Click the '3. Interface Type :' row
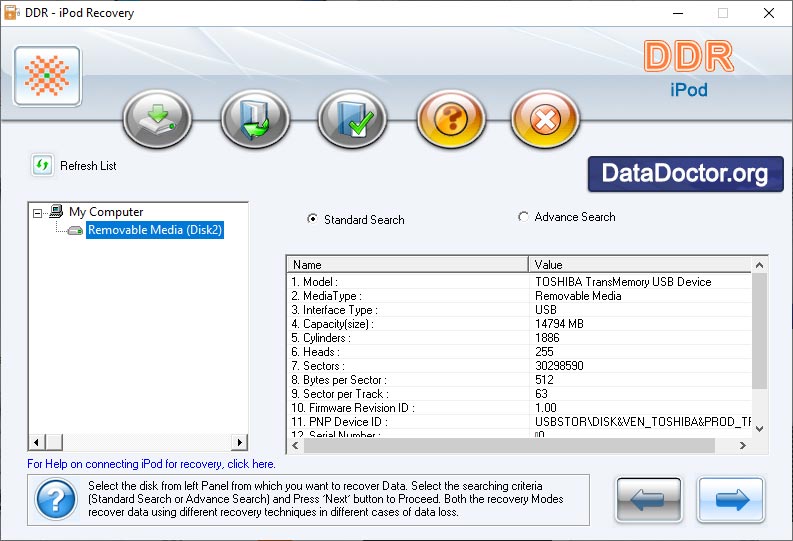 [x=519, y=310]
